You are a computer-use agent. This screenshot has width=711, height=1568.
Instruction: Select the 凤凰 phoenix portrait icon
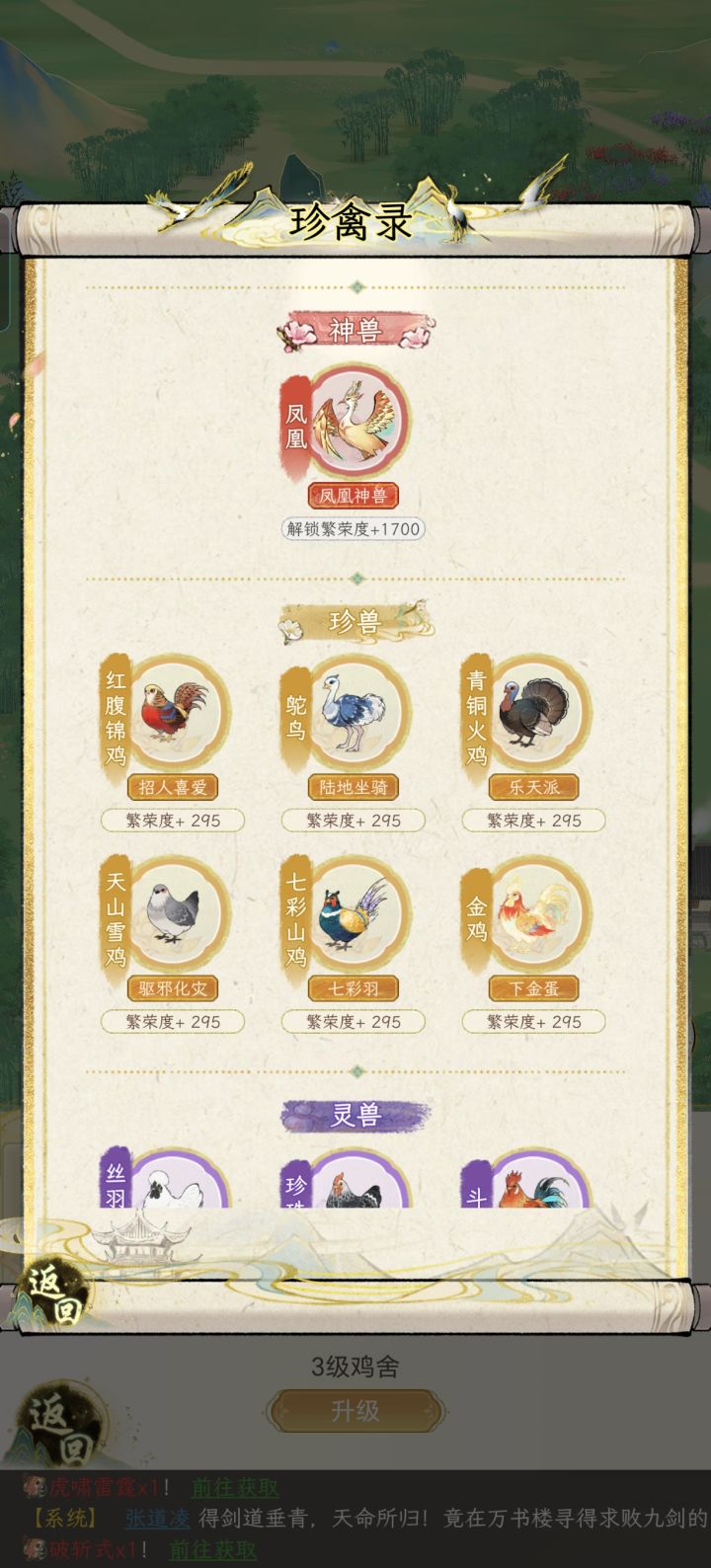(358, 422)
